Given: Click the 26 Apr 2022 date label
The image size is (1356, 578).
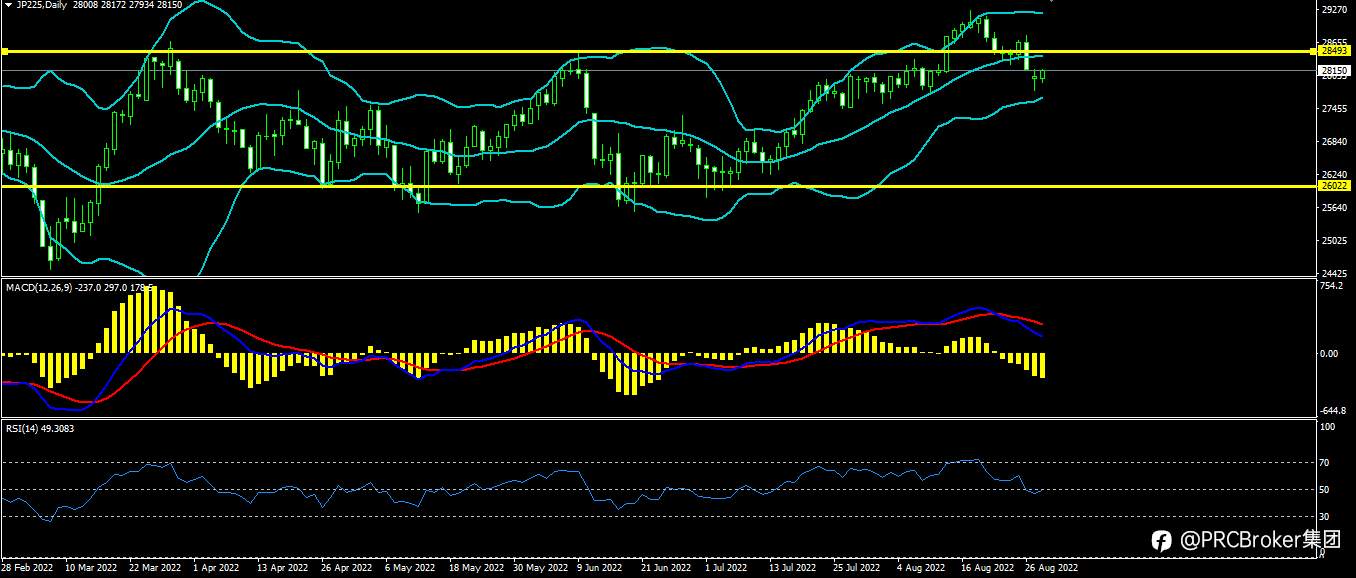Looking at the screenshot, I should (x=345, y=567).
